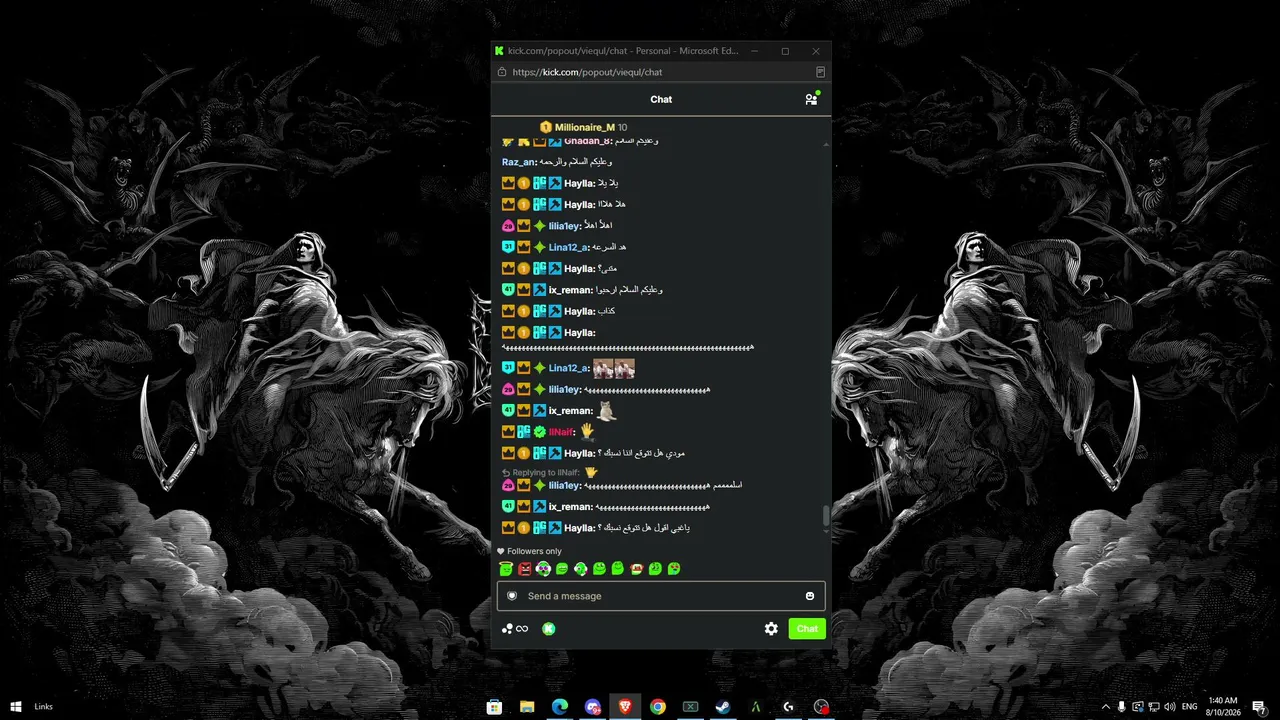This screenshot has width=1280, height=720.
Task: Click the reader icon at address bar end
Action: pos(820,72)
